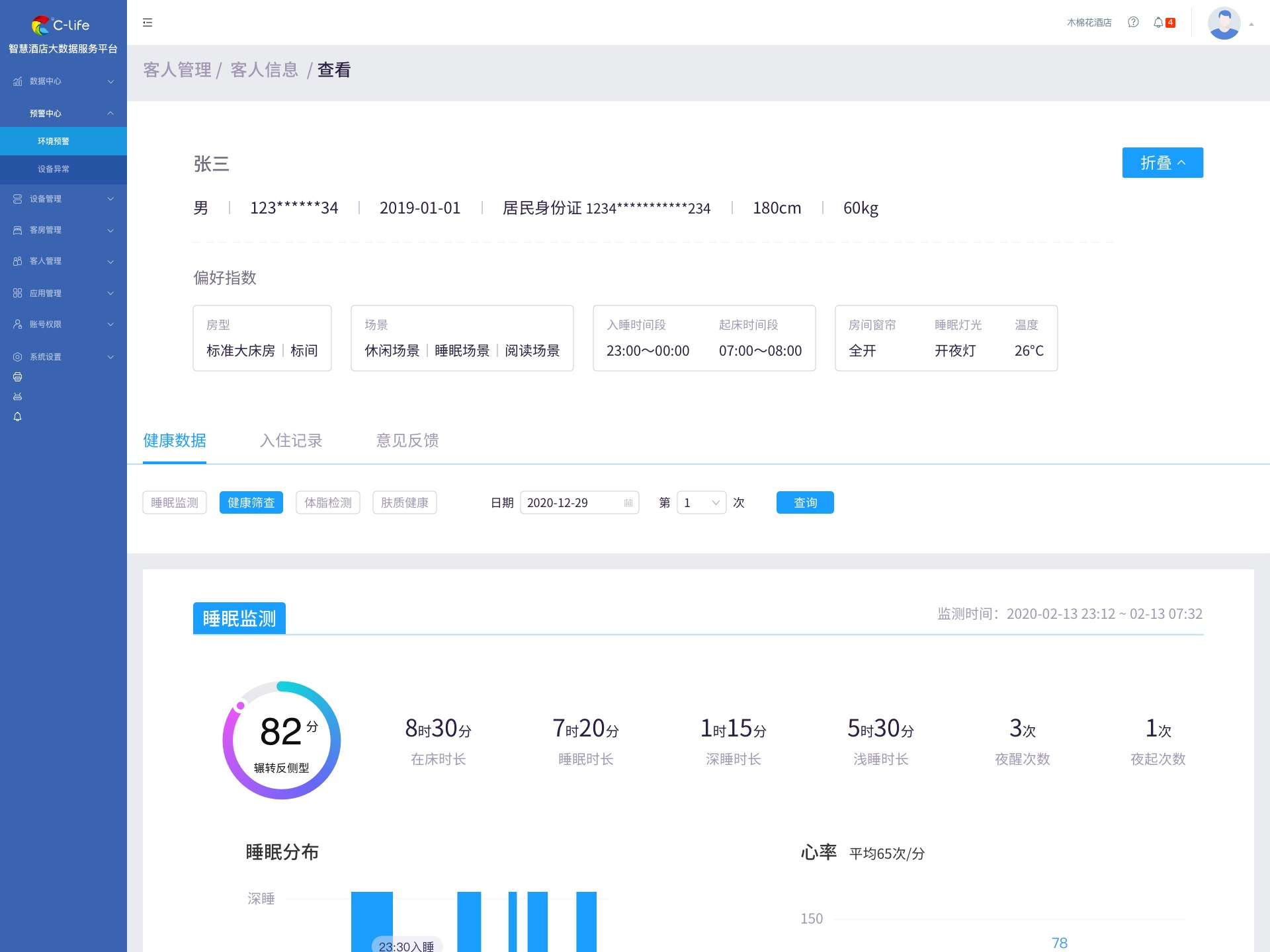Toggle the 睡眠监测 filter chip

coord(174,502)
